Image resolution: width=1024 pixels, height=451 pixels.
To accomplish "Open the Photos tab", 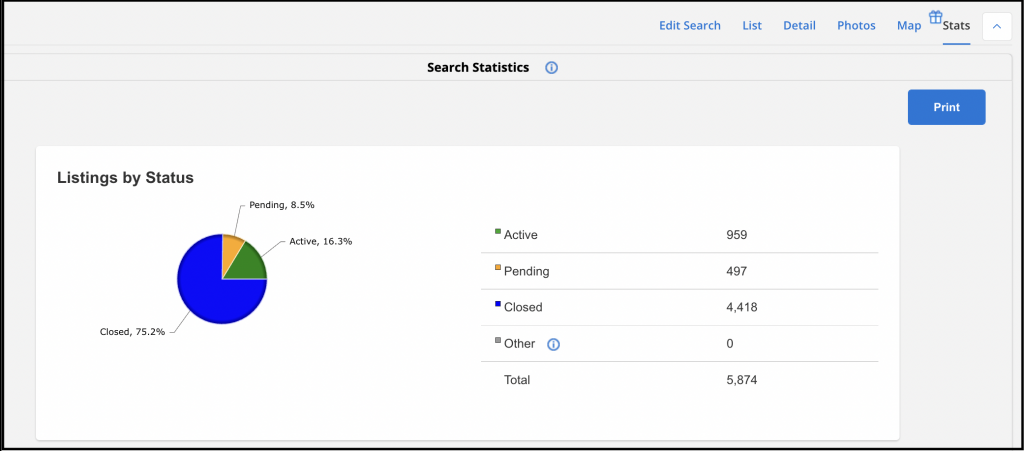I will (856, 26).
